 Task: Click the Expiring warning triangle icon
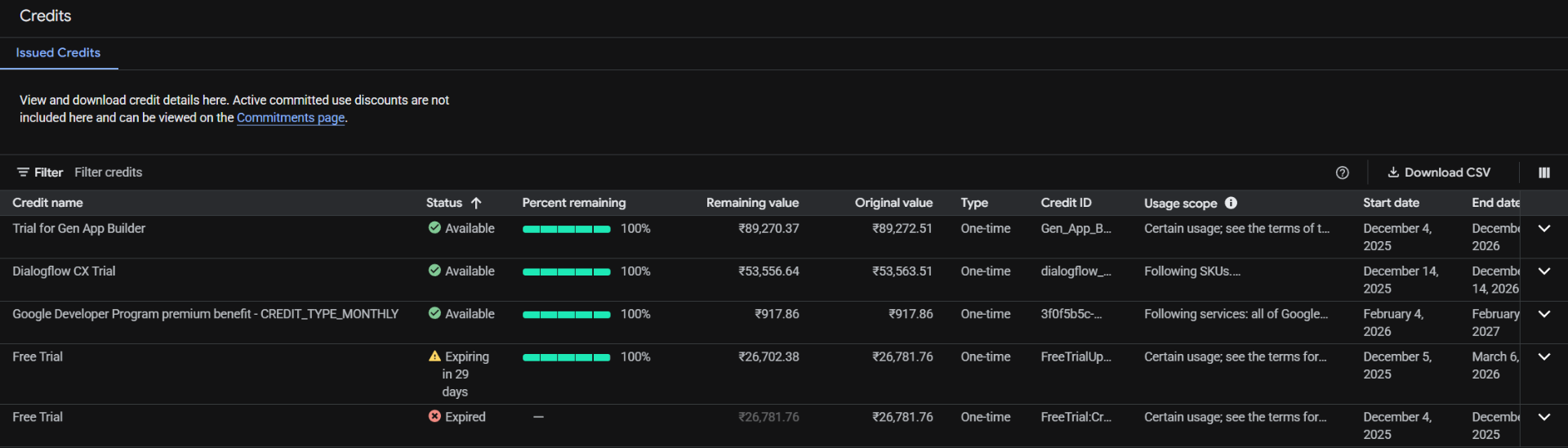434,356
